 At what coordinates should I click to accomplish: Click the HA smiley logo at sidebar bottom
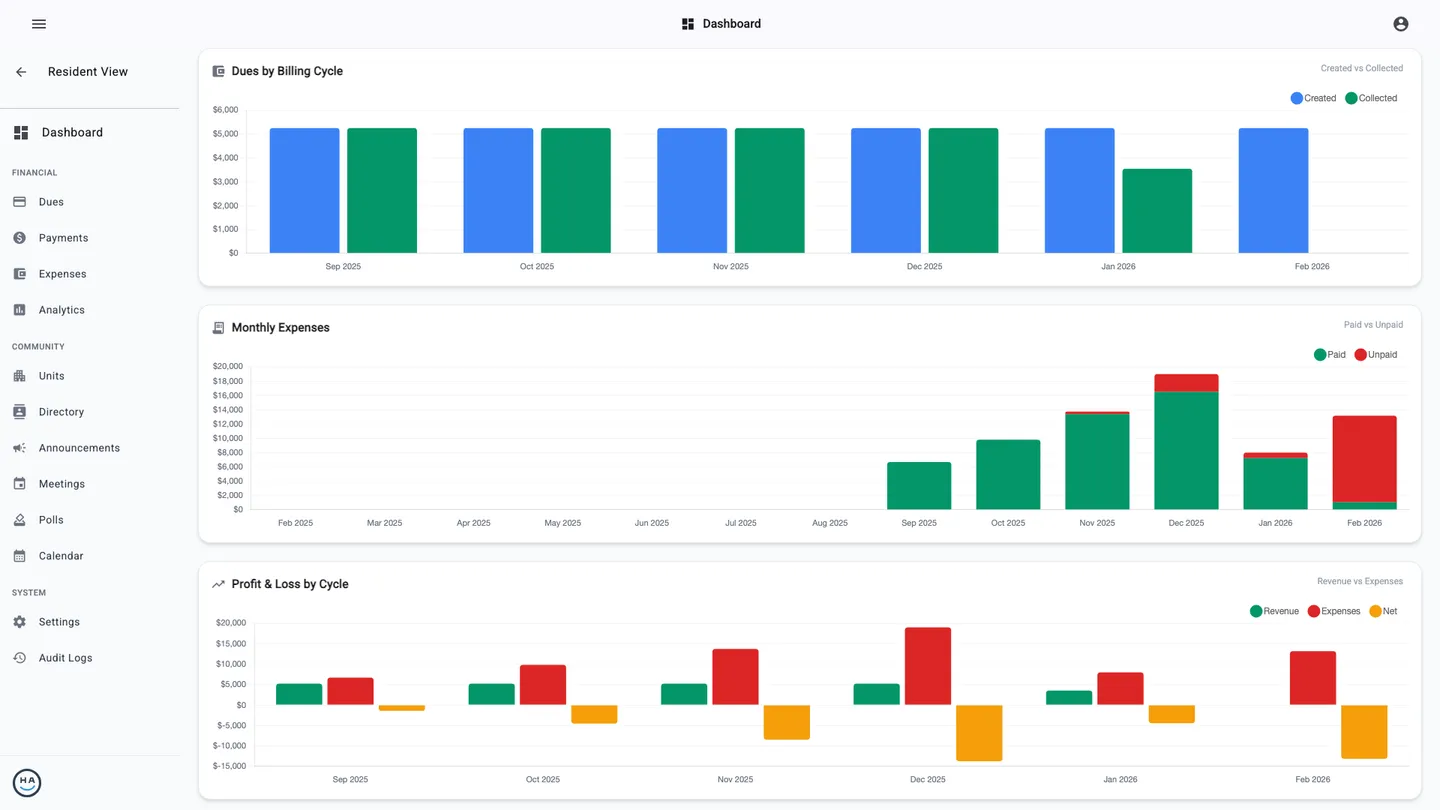[x=27, y=783]
